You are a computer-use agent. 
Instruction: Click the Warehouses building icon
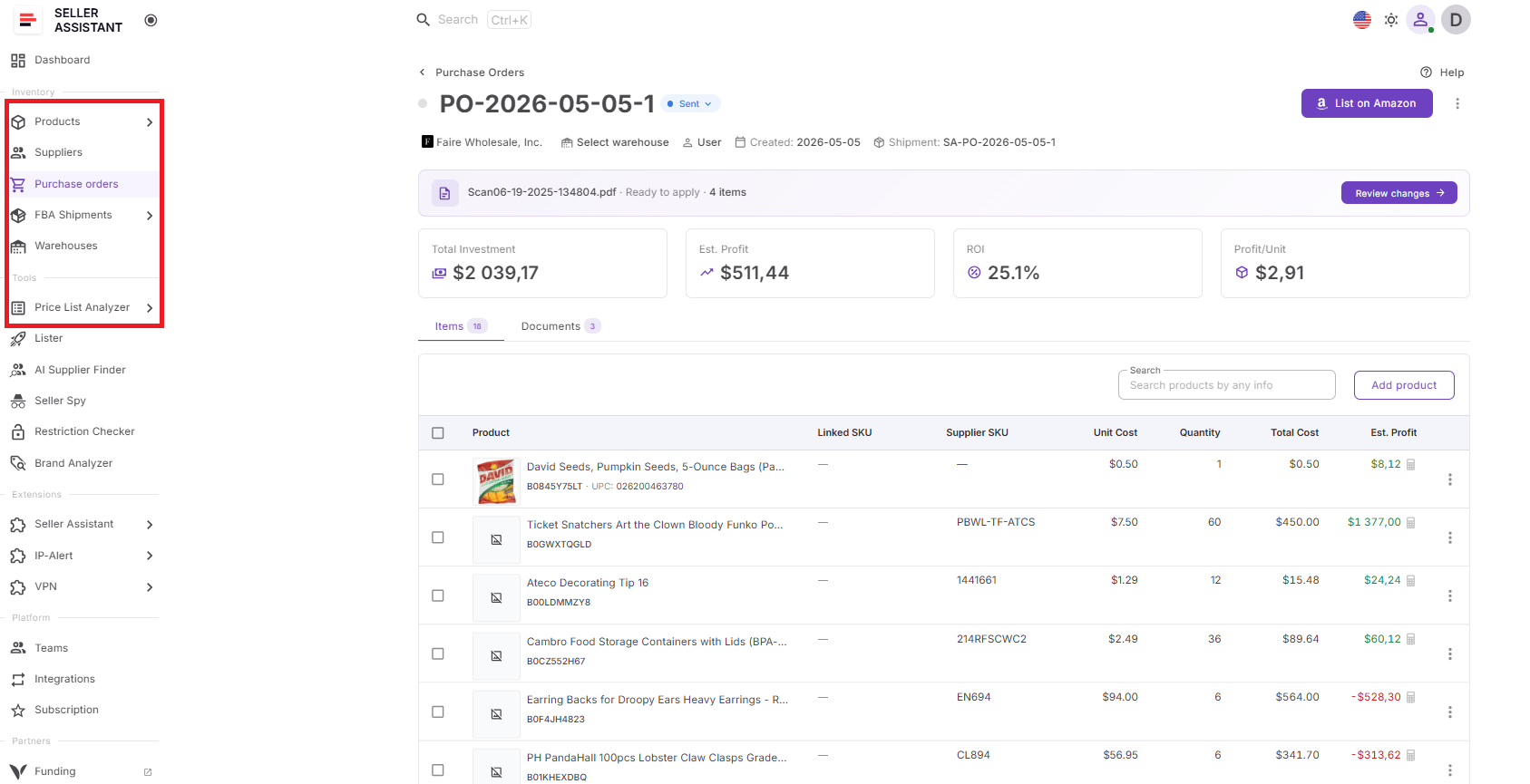click(x=18, y=246)
